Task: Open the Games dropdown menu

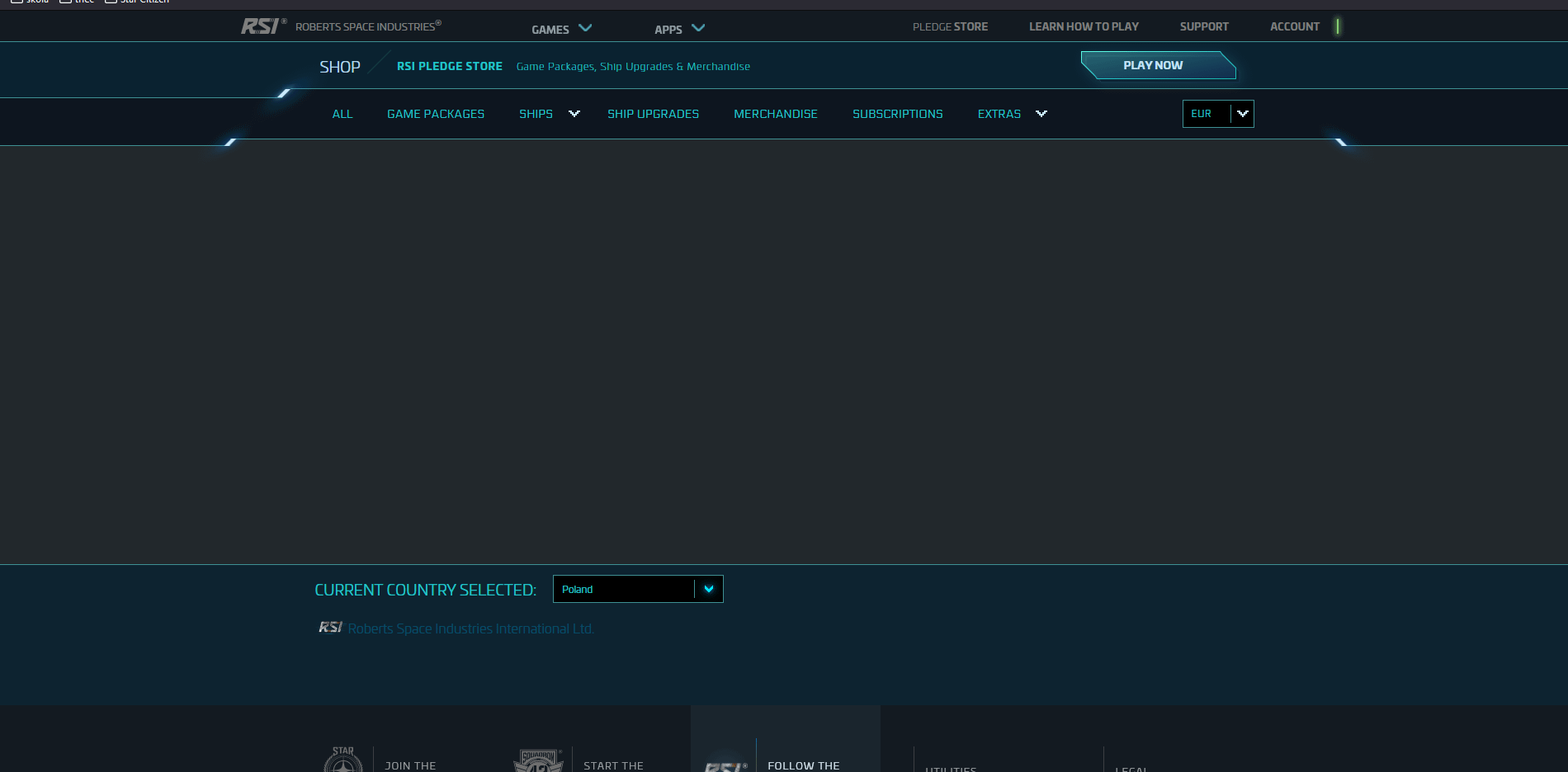Action: tap(561, 29)
